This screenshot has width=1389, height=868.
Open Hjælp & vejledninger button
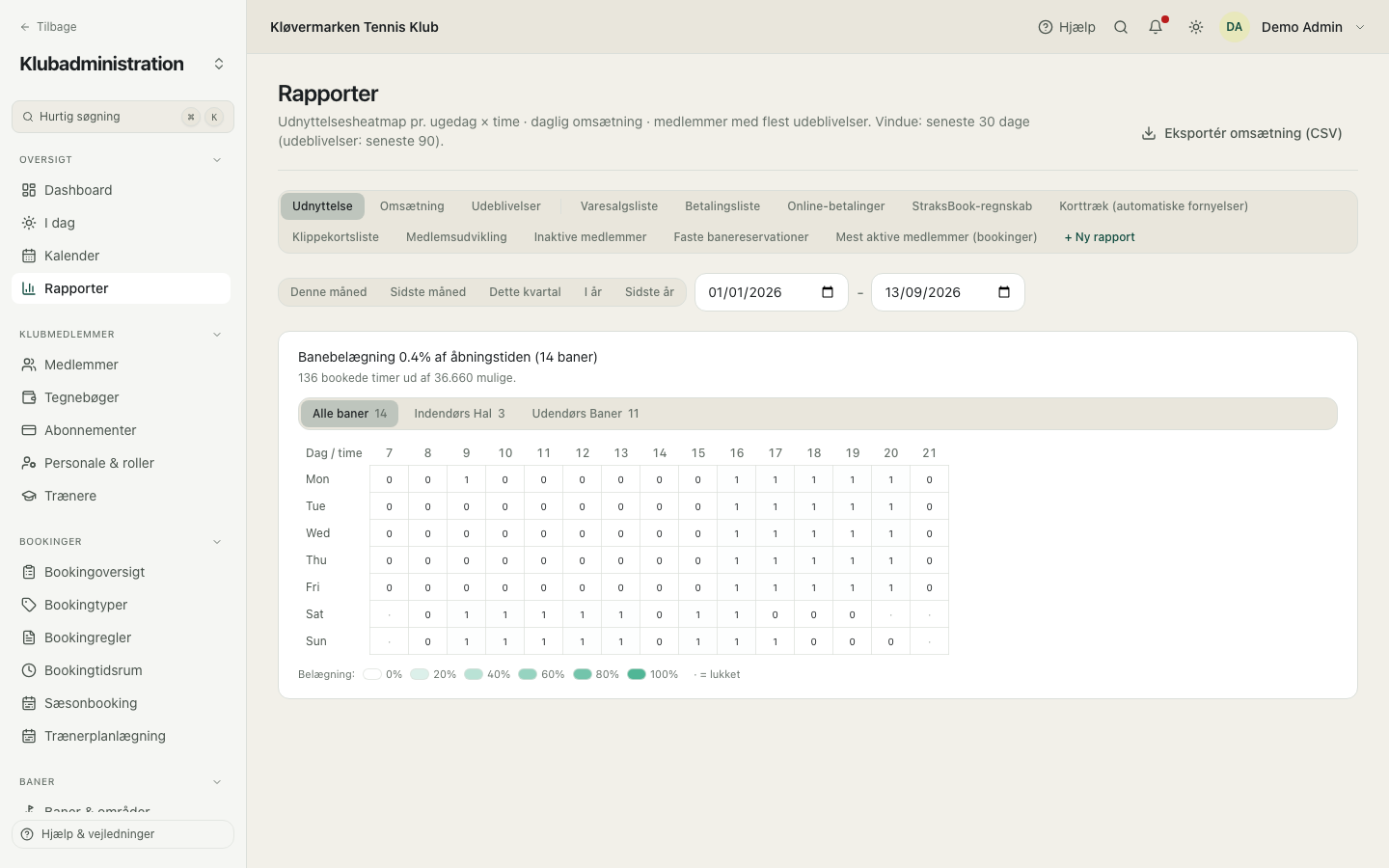tap(123, 834)
